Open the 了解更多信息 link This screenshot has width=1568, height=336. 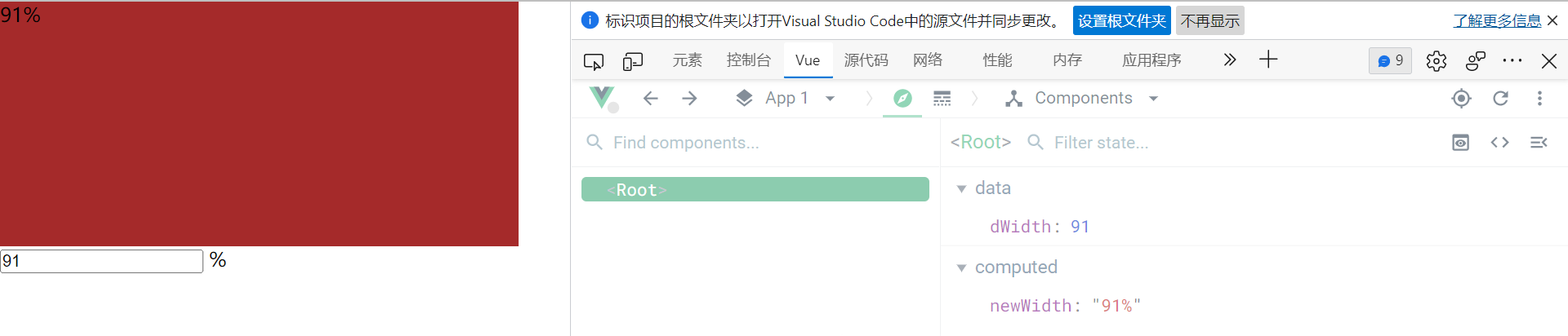(1497, 21)
